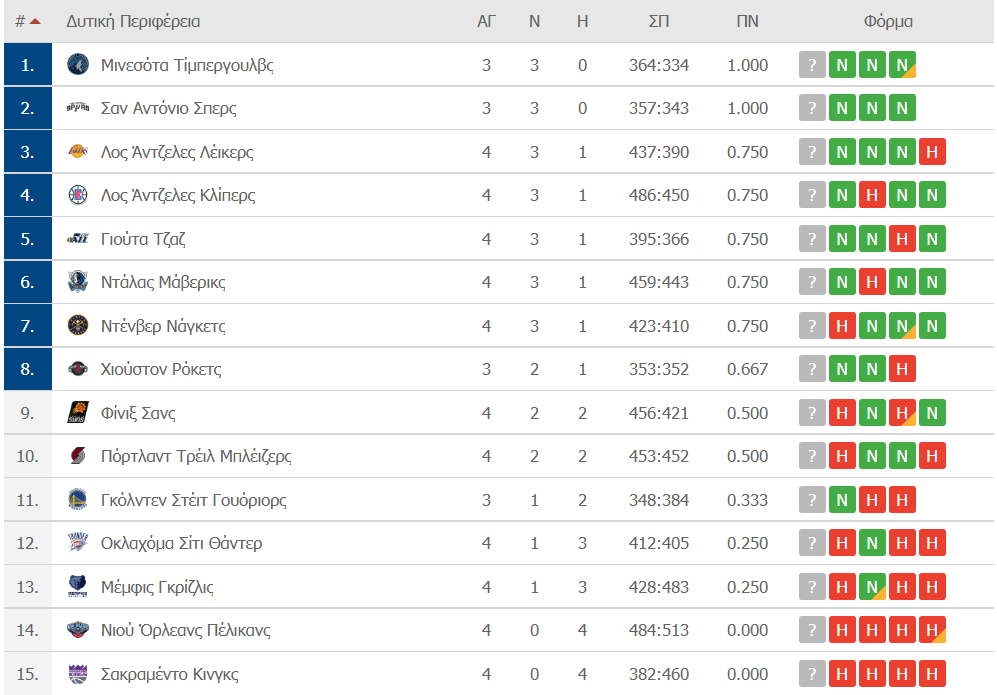Click the Phoenix Suns logo icon
Screen dimensions: 997x695
[78, 413]
